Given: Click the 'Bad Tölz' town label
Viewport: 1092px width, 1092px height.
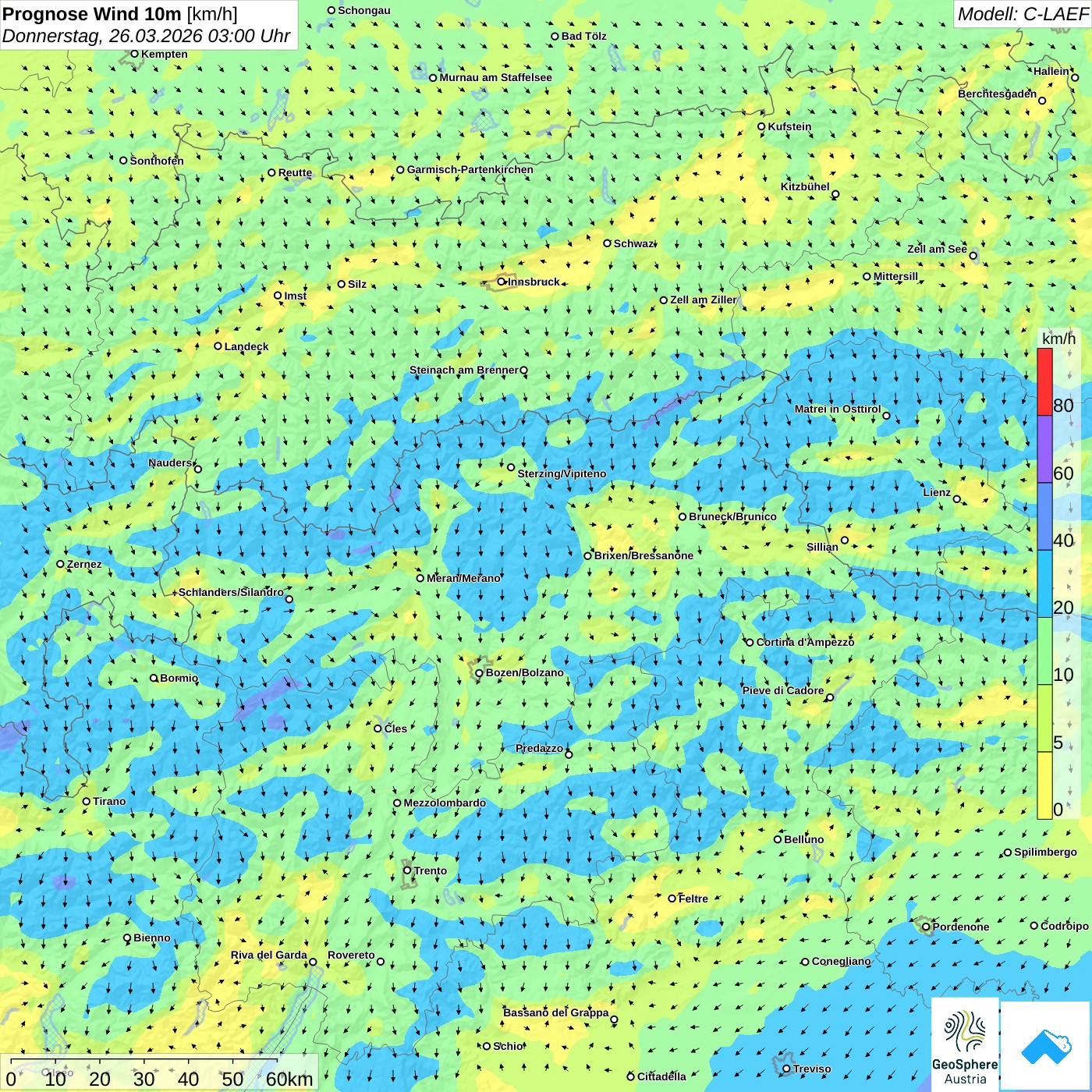Looking at the screenshot, I should point(584,36).
